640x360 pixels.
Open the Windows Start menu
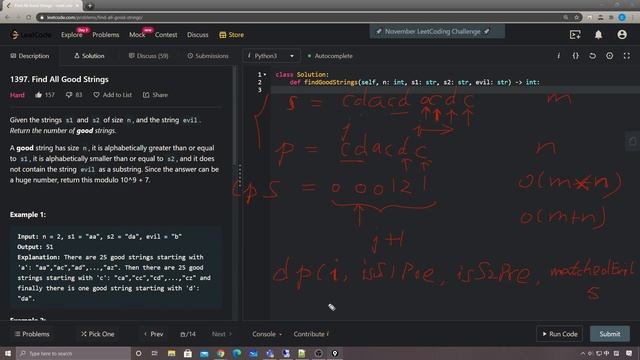7,353
